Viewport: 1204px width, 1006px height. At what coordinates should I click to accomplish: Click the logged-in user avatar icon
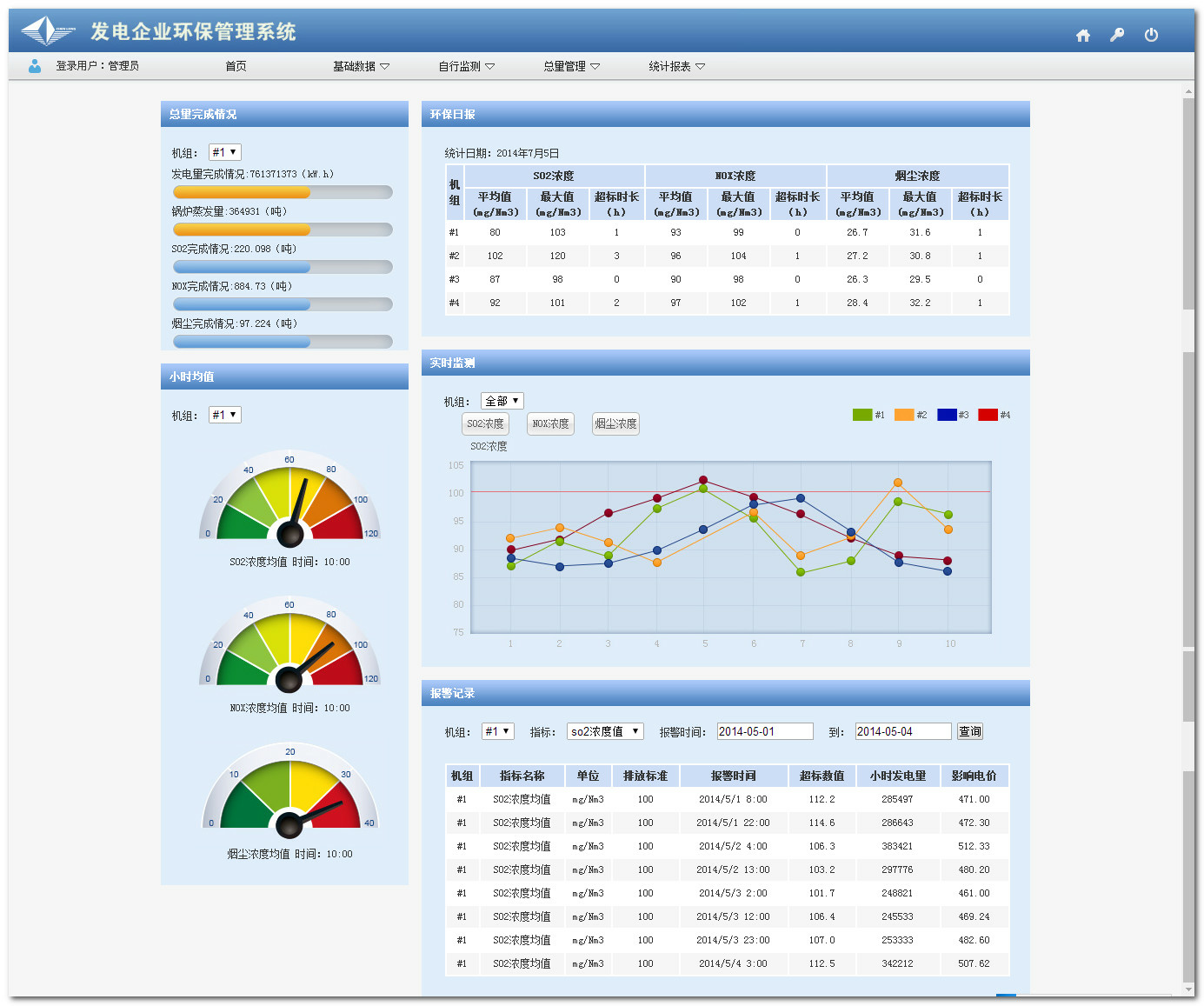tap(35, 66)
